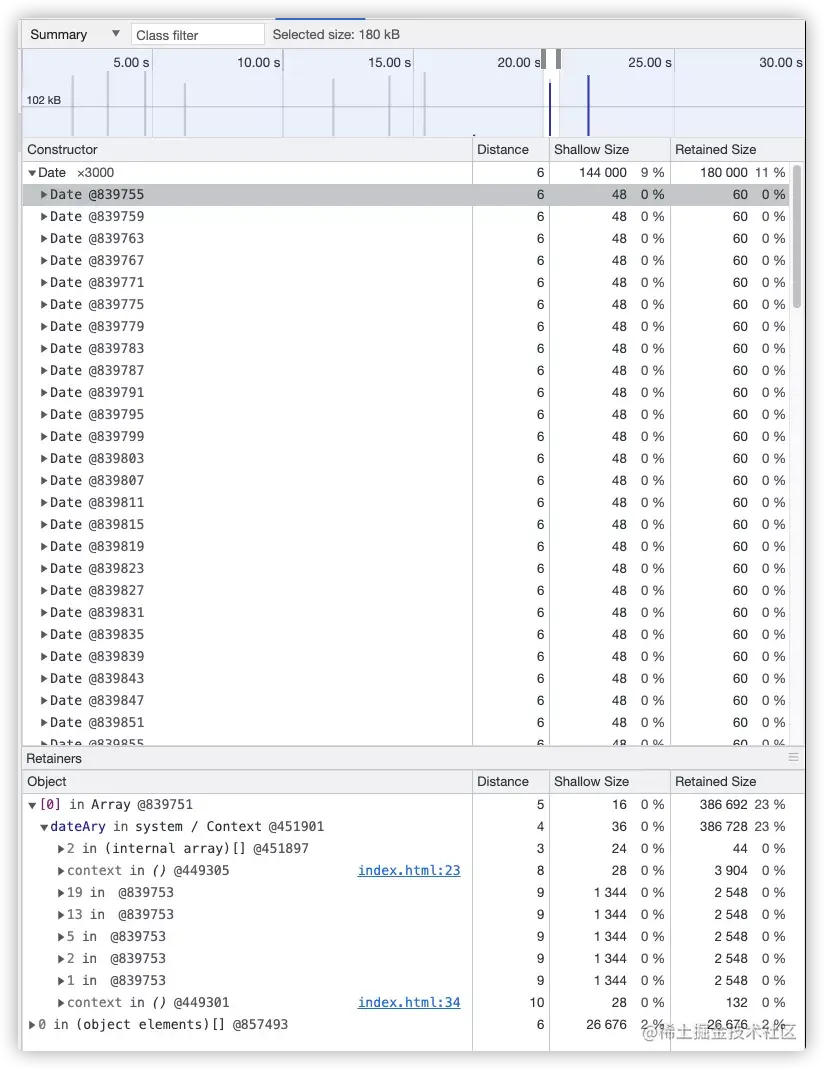The image size is (824, 1069).
Task: Expand the Date @839771 row
Action: click(x=44, y=283)
